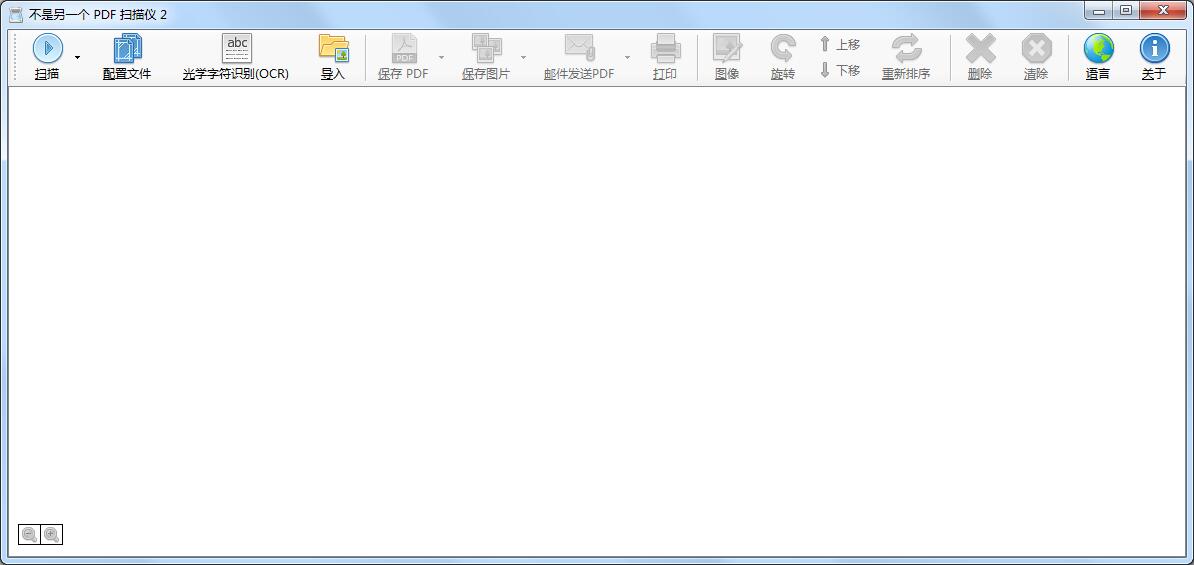Screen dimensions: 1194x565
Task: Close the 不是另一个 PDF 扫描仪 2 window
Action: click(1163, 11)
